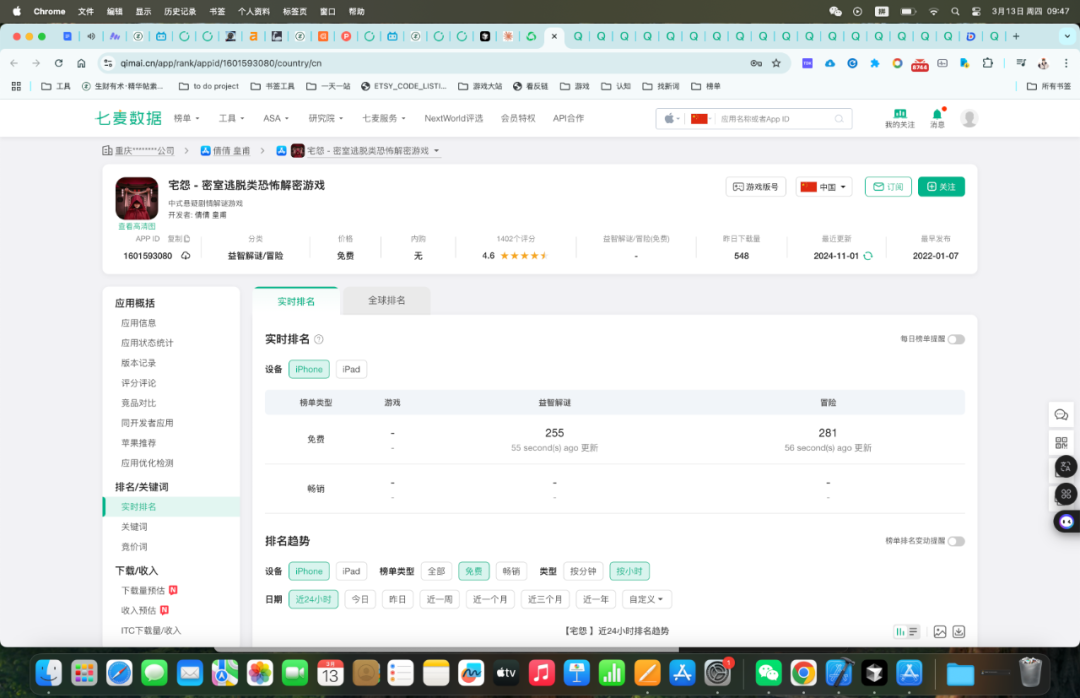Screen dimensions: 1080x698
Task: Click the copy App ID icon
Action: tap(187, 239)
